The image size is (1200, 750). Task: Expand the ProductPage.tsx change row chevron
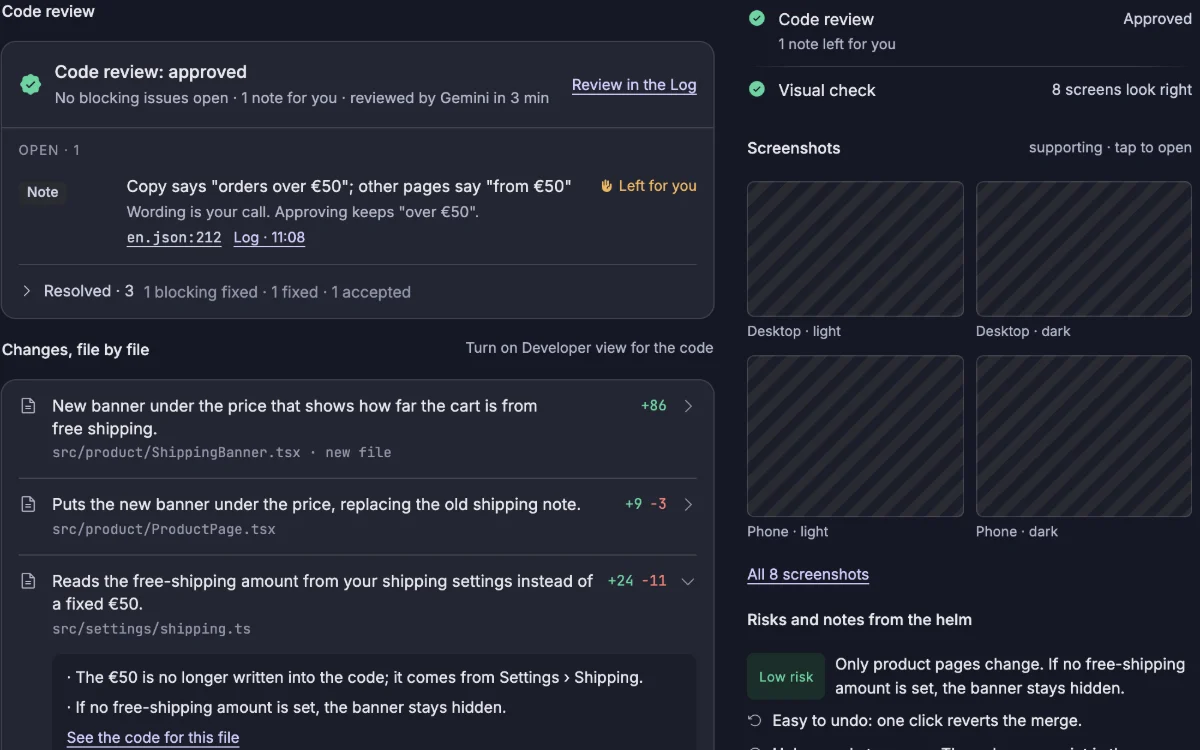(688, 505)
